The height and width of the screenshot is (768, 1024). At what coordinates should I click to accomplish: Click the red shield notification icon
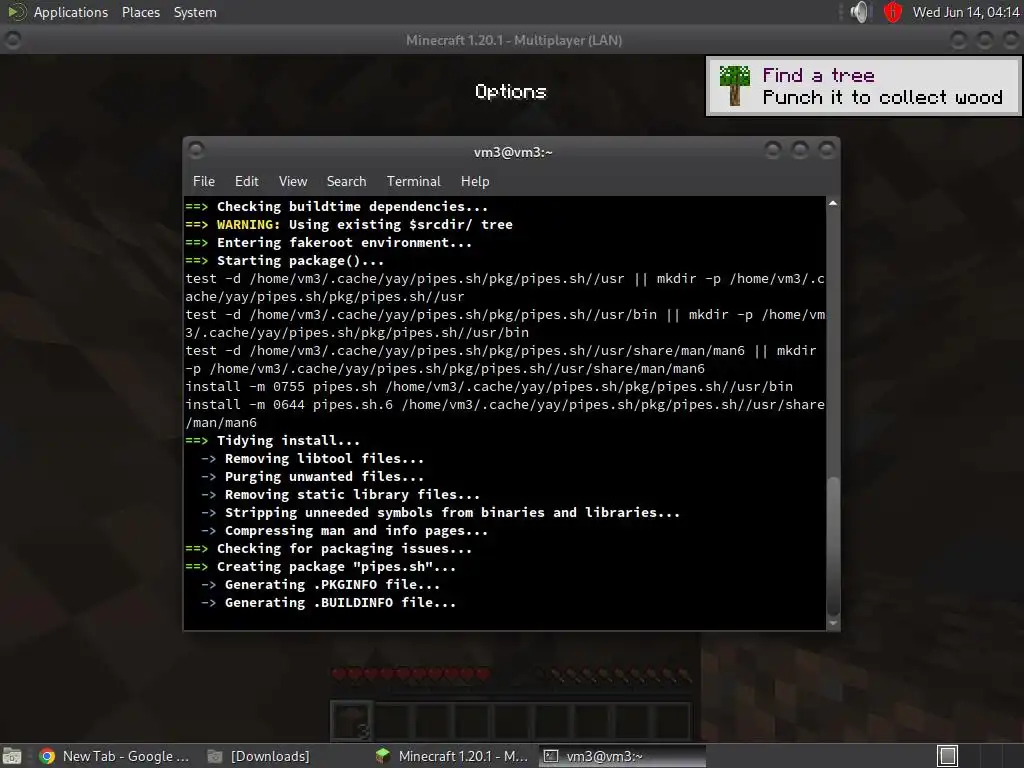pos(892,12)
